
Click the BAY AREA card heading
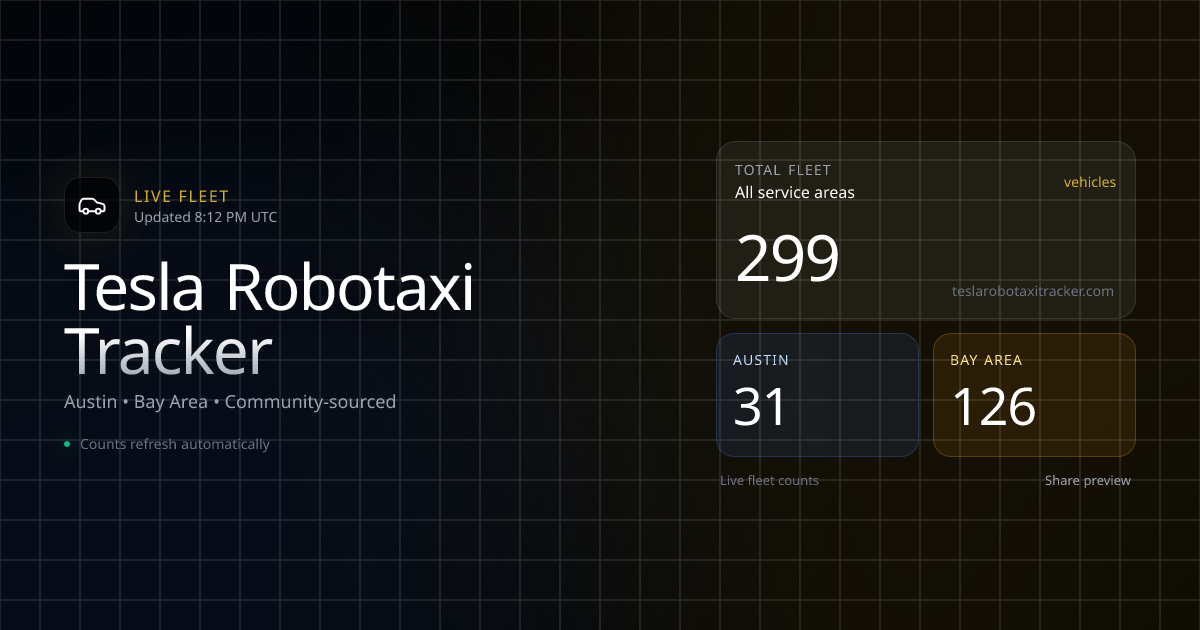[985, 360]
